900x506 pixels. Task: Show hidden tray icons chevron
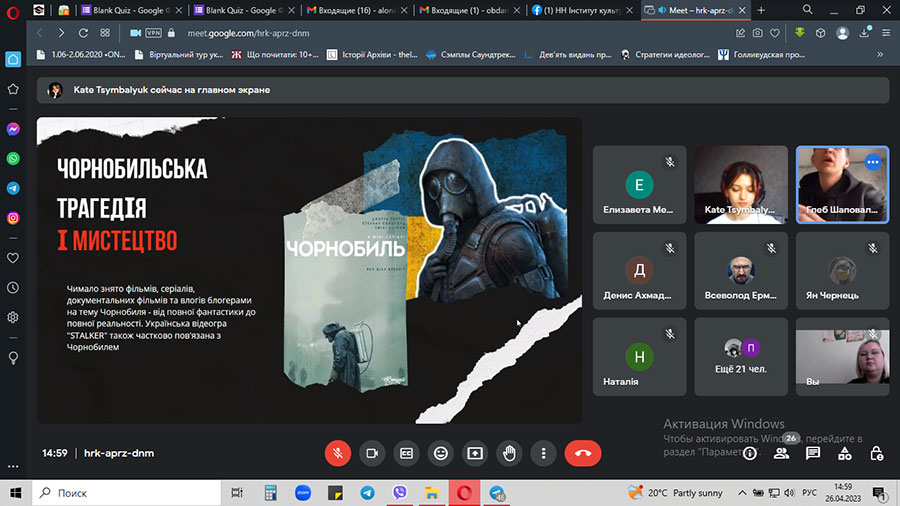pyautogui.click(x=742, y=493)
